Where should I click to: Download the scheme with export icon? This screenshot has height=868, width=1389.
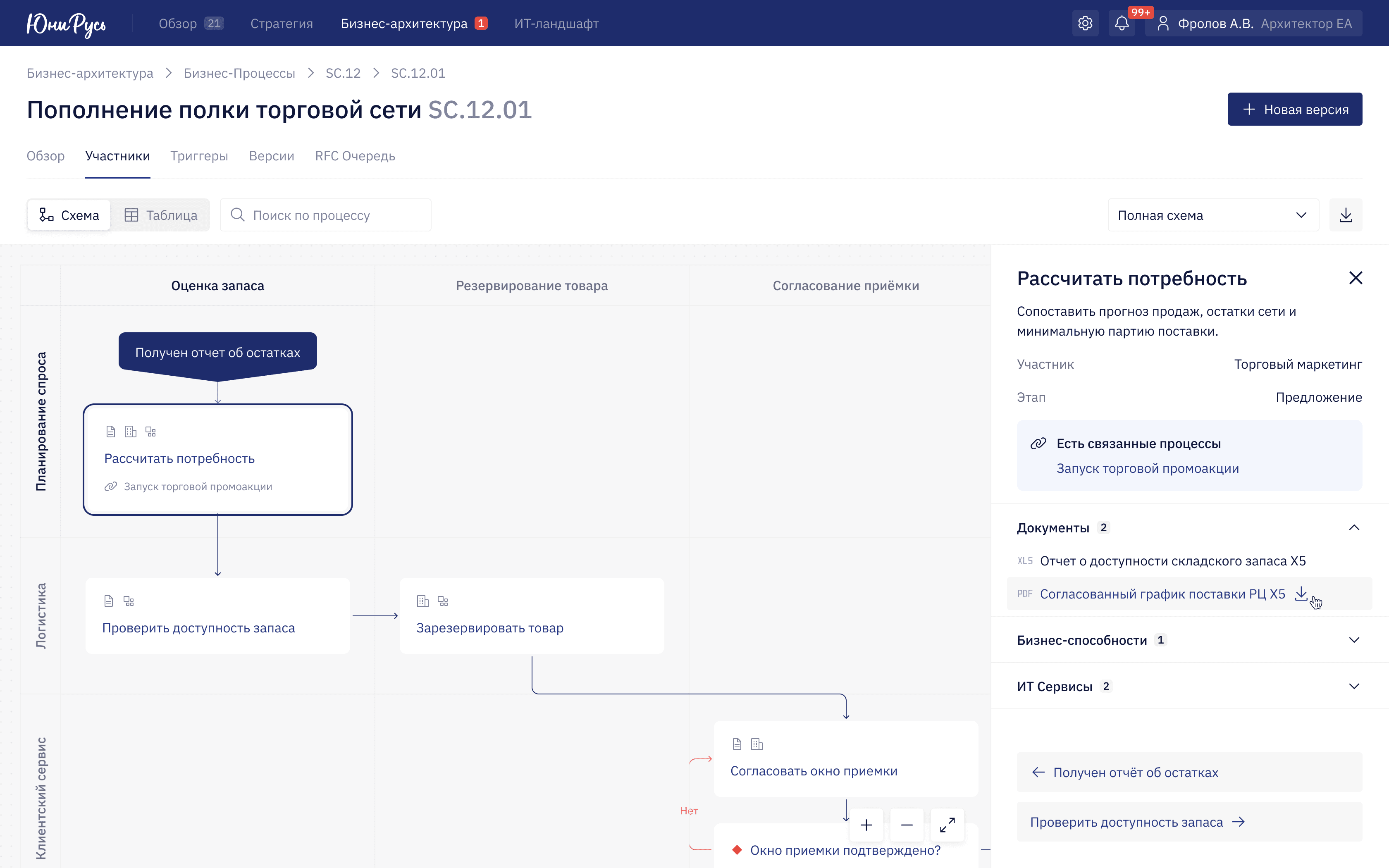pos(1345,215)
